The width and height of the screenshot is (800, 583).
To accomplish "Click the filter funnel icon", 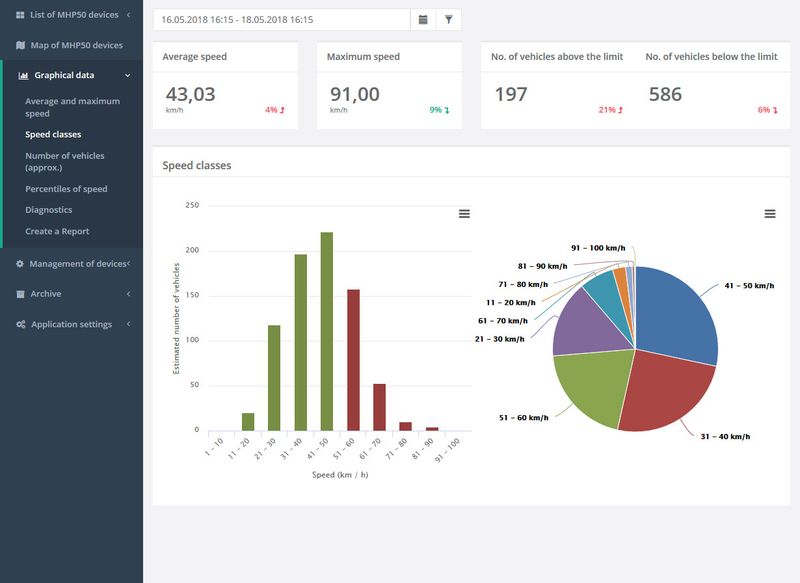I will [x=448, y=19].
